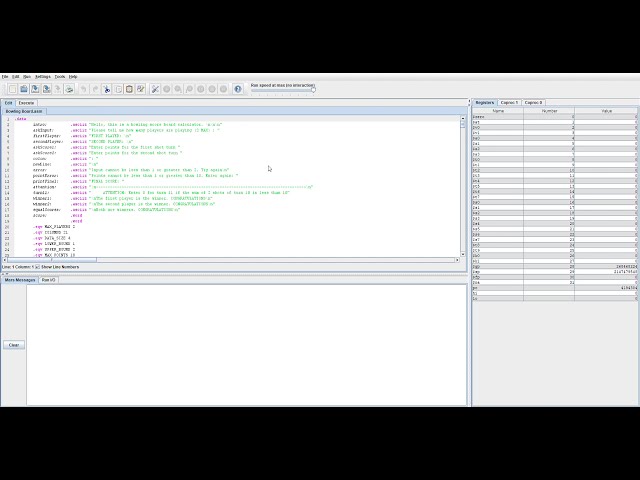Open the Tools menu
This screenshot has height=480, width=640.
click(60, 76)
